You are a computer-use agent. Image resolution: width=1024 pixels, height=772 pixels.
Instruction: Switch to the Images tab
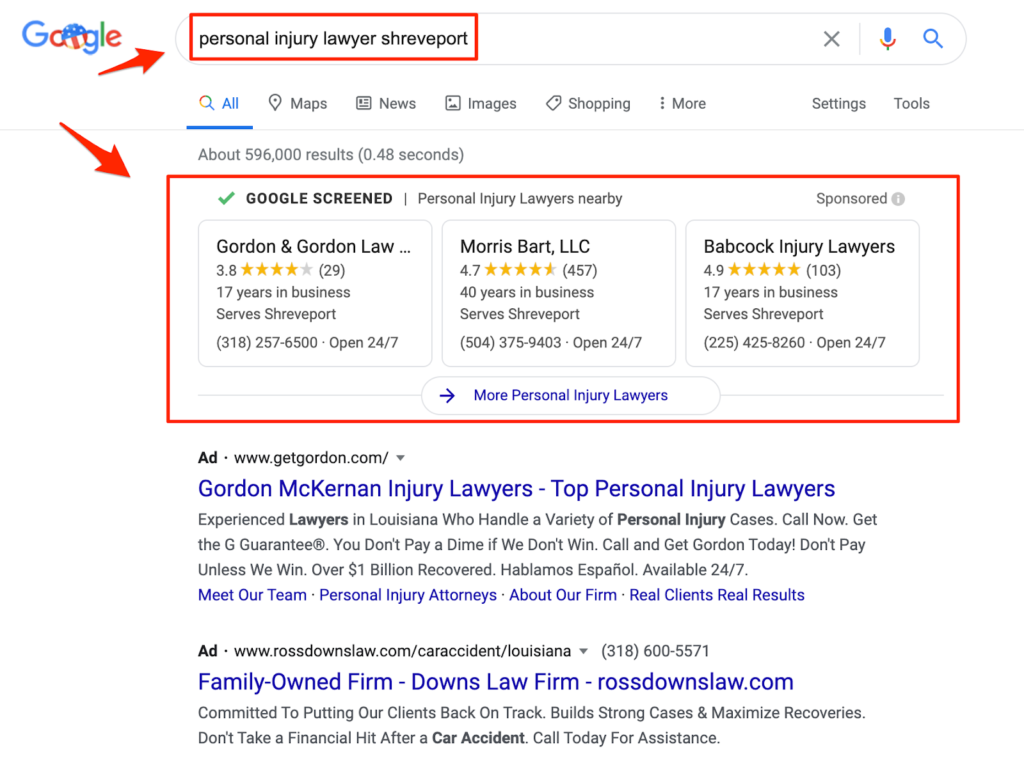pyautogui.click(x=481, y=103)
